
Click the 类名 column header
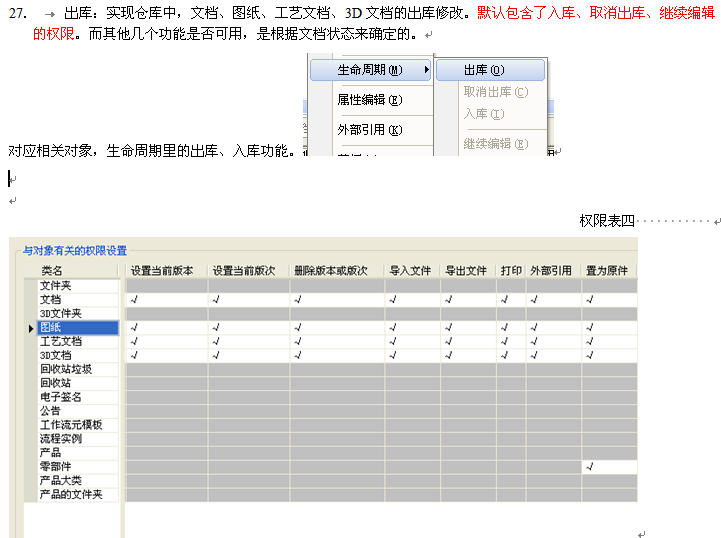(52, 271)
